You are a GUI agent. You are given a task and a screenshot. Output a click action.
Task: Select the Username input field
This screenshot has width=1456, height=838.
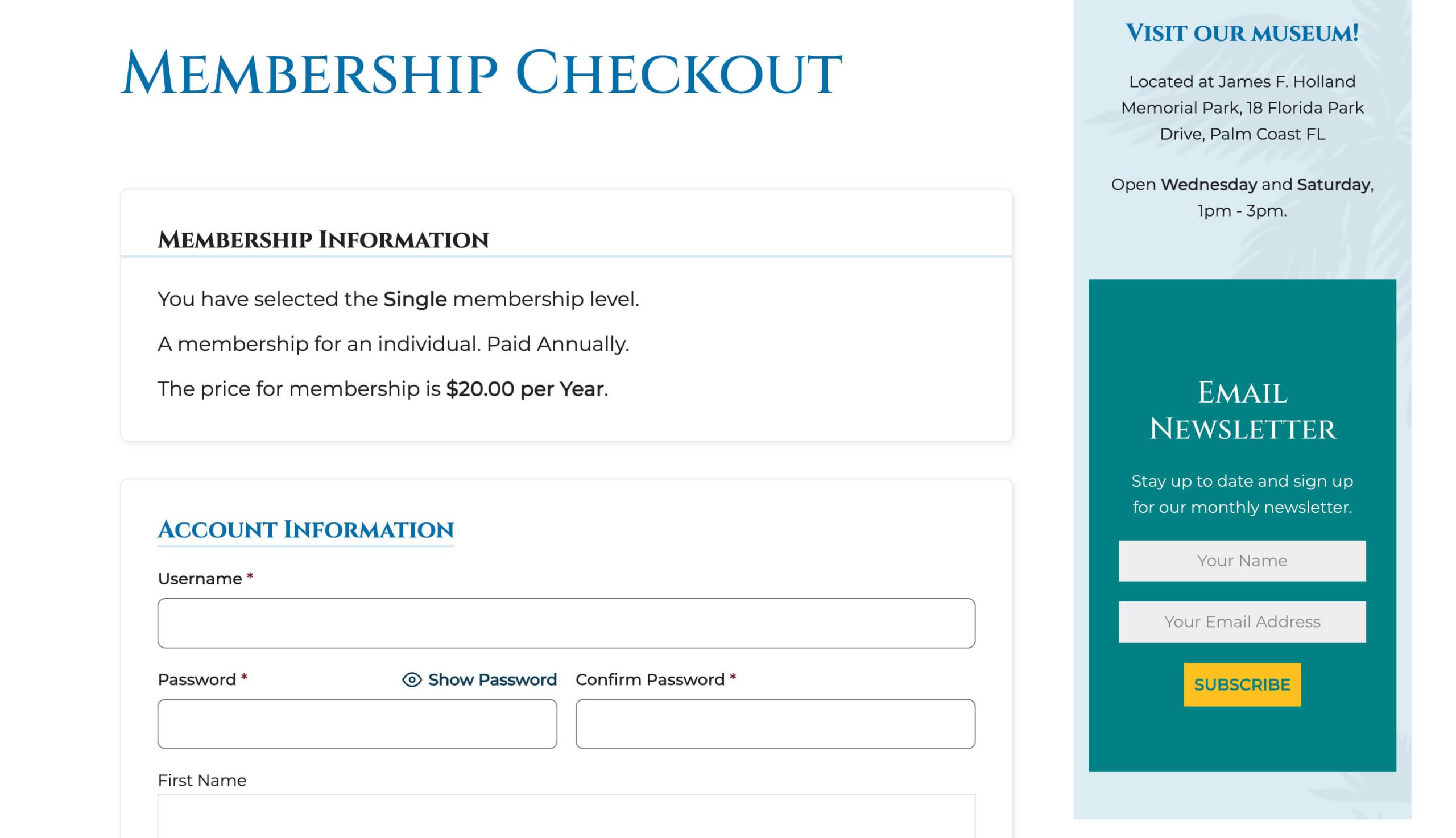(566, 622)
